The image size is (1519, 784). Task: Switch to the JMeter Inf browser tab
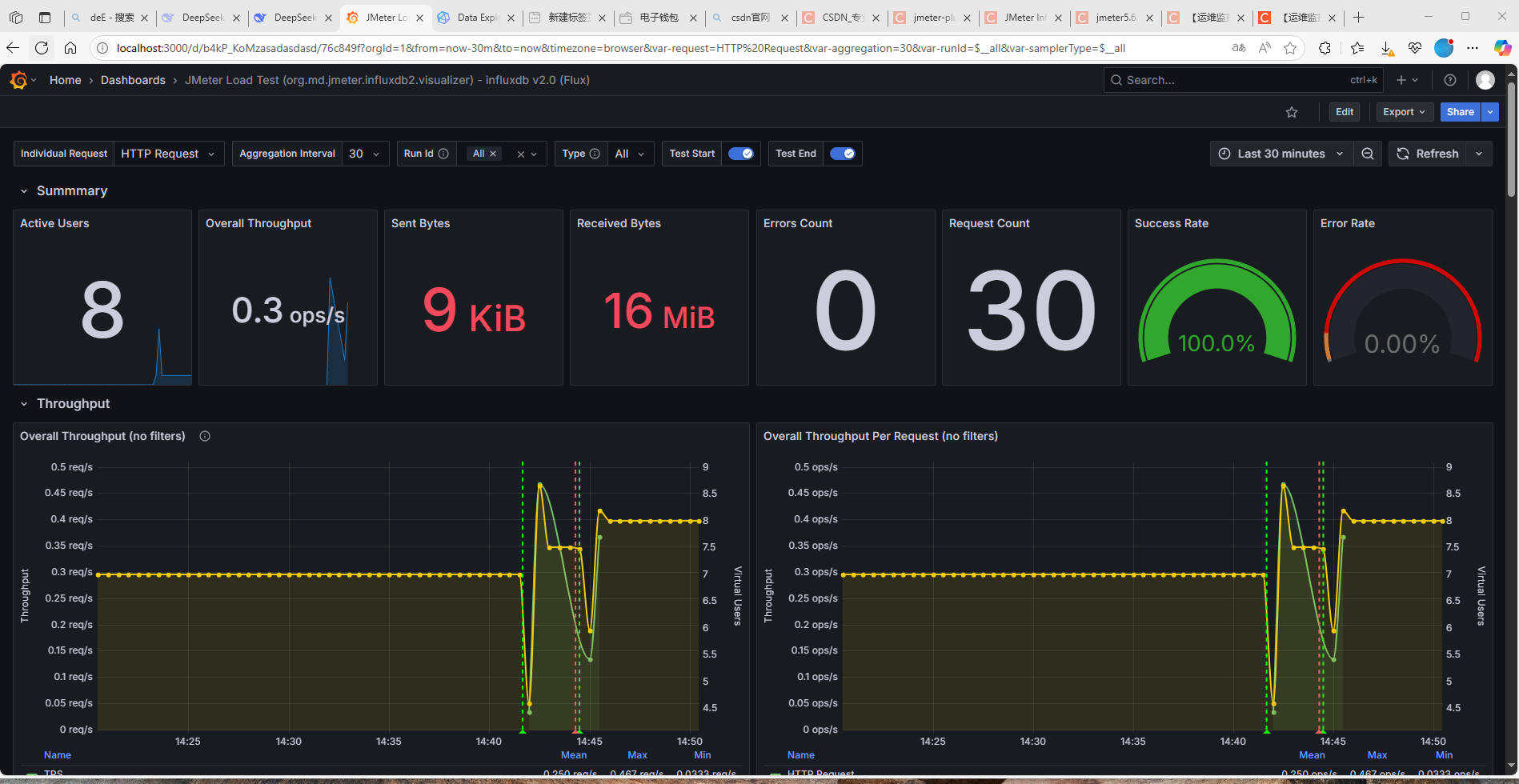(x=1022, y=17)
